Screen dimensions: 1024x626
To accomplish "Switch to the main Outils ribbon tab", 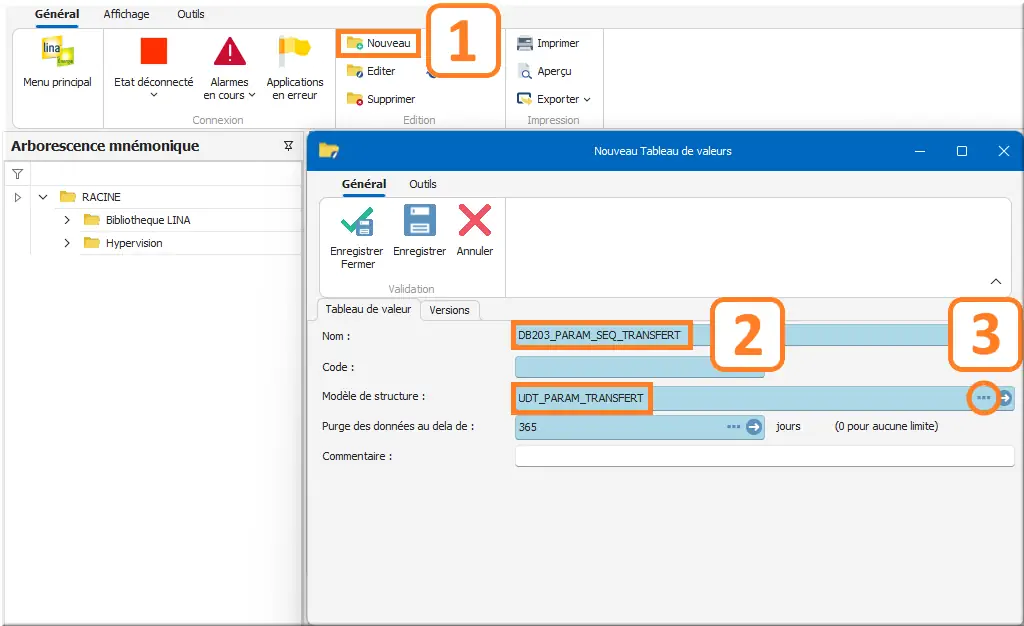I will [191, 14].
